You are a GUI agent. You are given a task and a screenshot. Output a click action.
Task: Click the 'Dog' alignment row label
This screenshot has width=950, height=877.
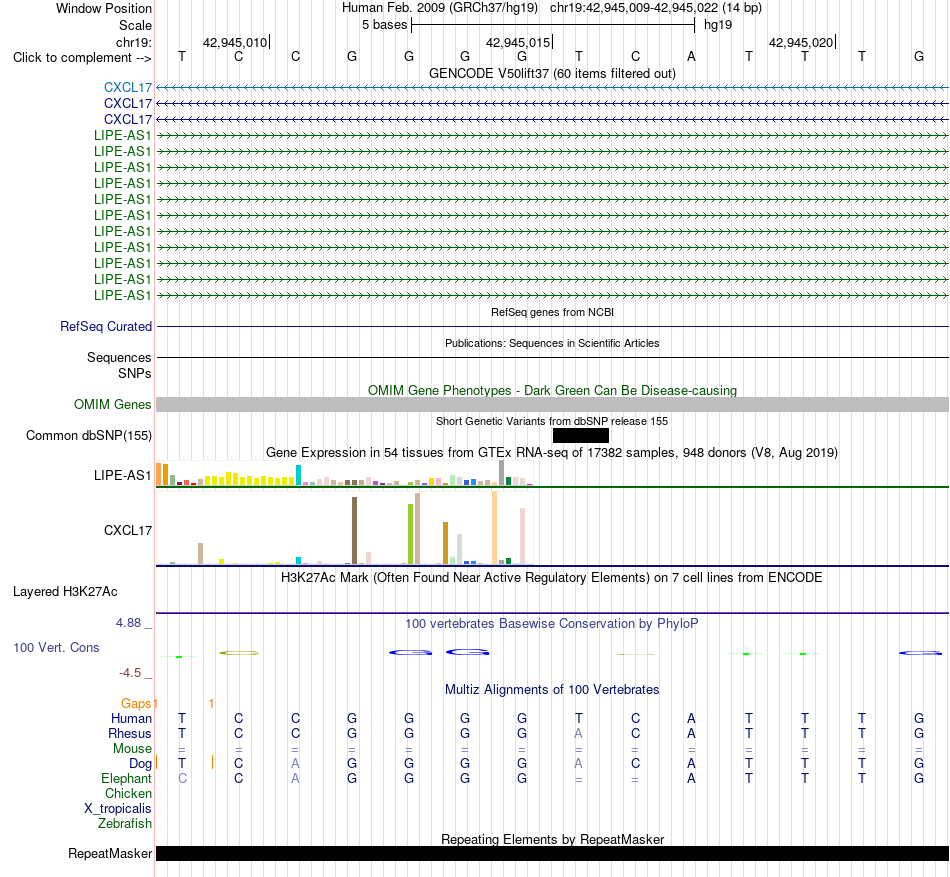(140, 764)
